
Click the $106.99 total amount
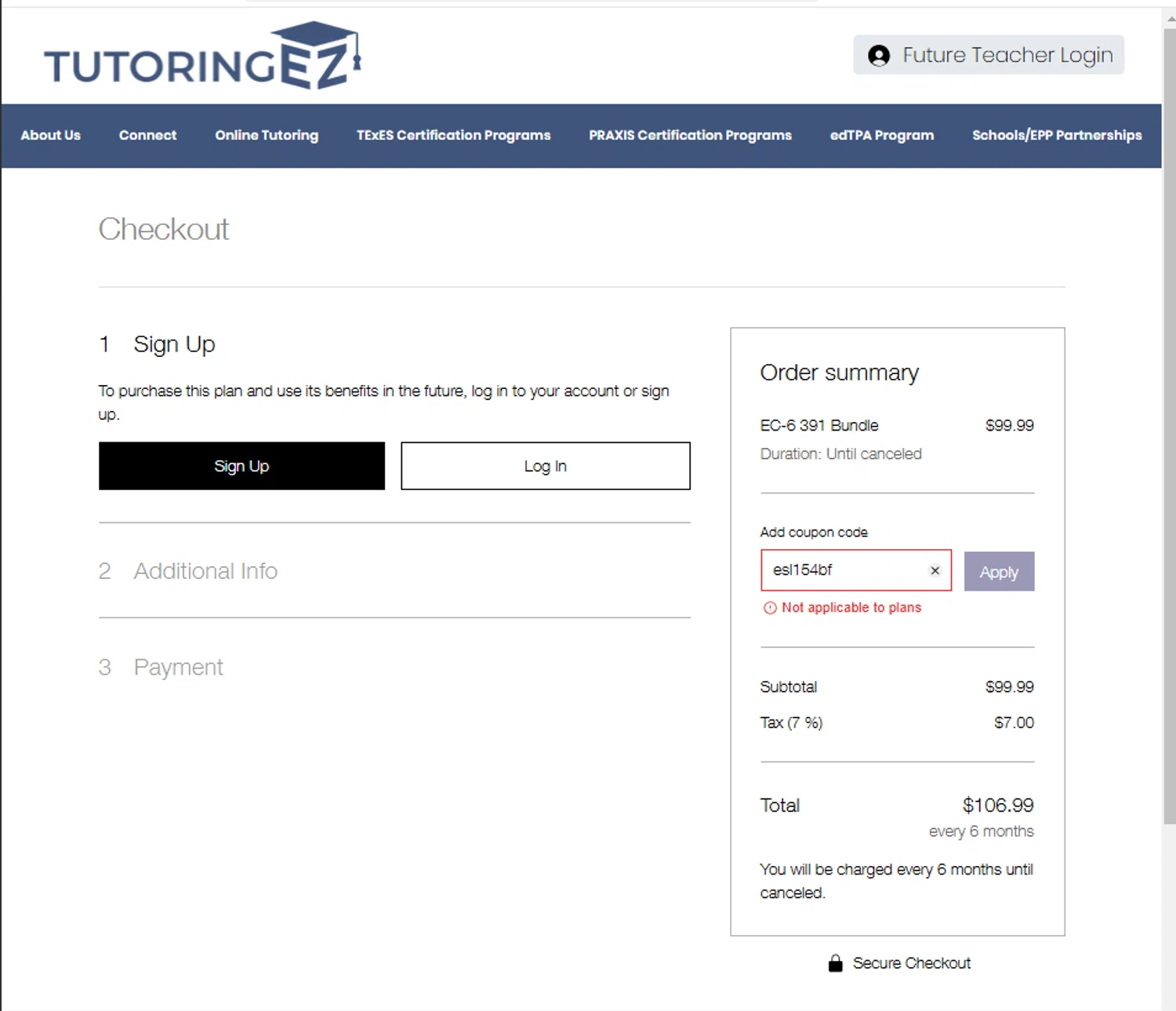point(998,806)
